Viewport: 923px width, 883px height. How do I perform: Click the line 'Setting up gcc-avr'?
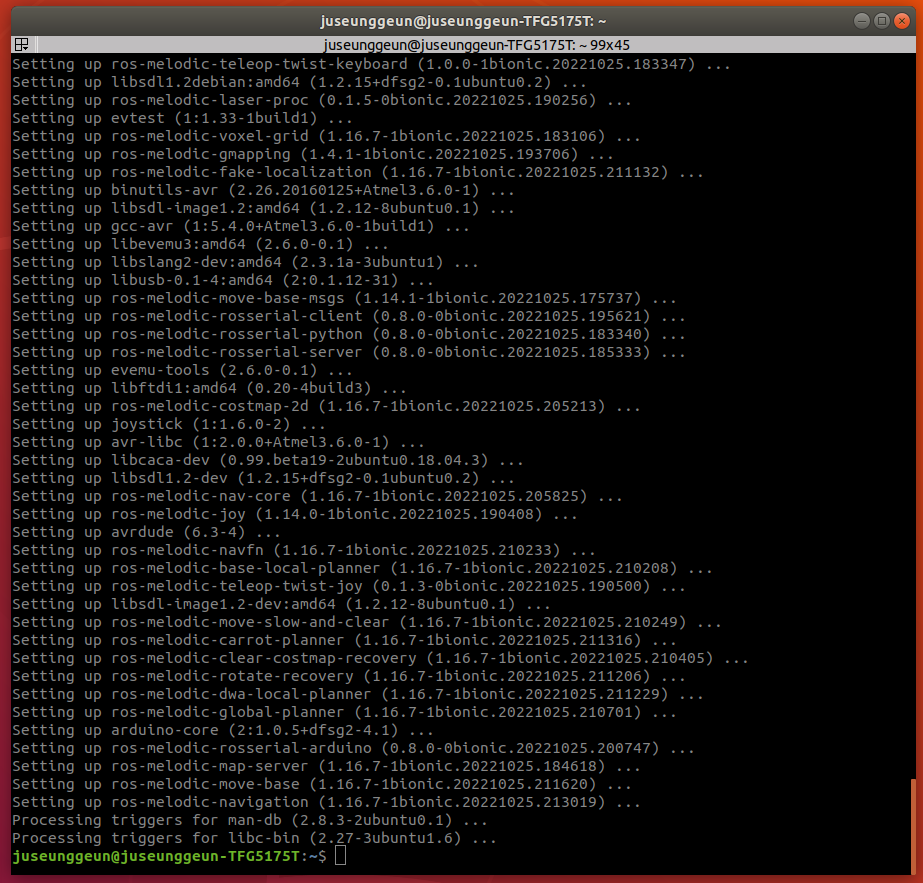(241, 226)
